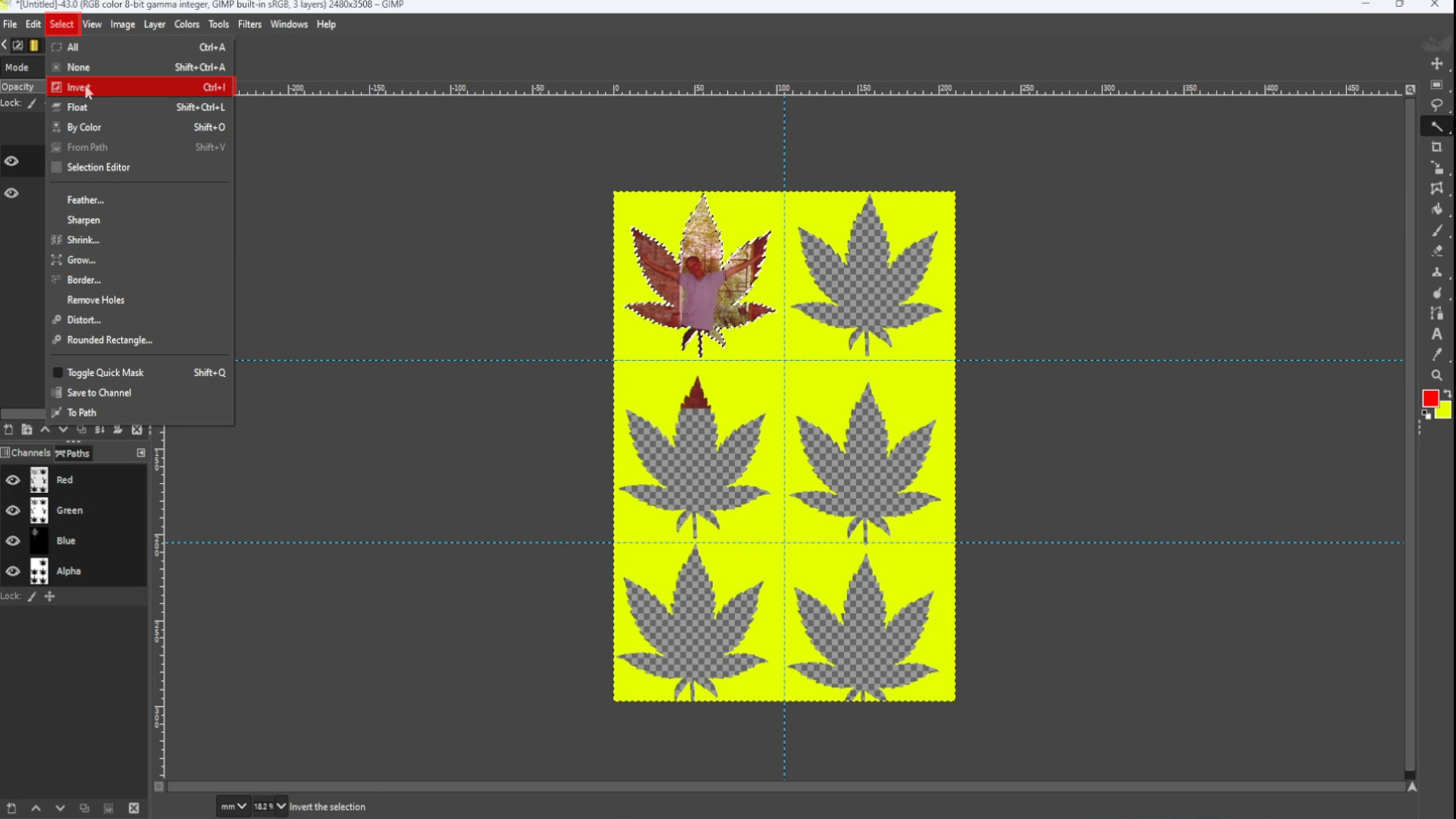Anchor the floating layer
Image resolution: width=1456 pixels, height=819 pixels.
pos(118,429)
